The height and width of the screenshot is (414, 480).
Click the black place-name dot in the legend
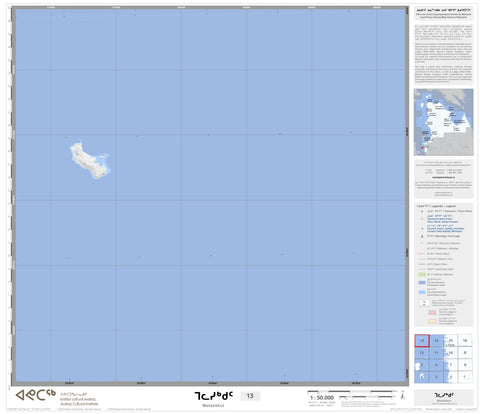point(422,211)
